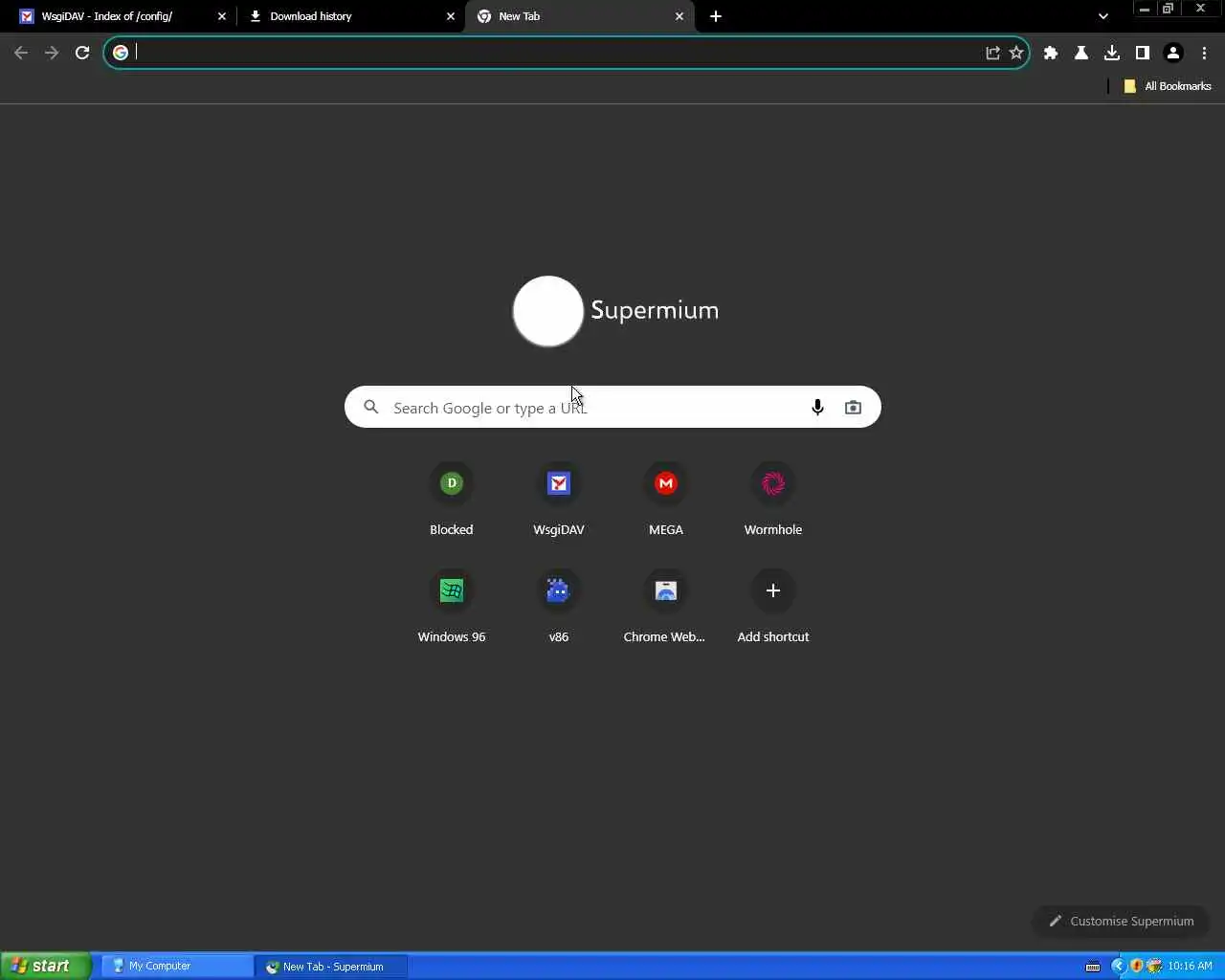The width and height of the screenshot is (1225, 980).
Task: Open the Windows 96 shortcut
Action: pos(452,607)
